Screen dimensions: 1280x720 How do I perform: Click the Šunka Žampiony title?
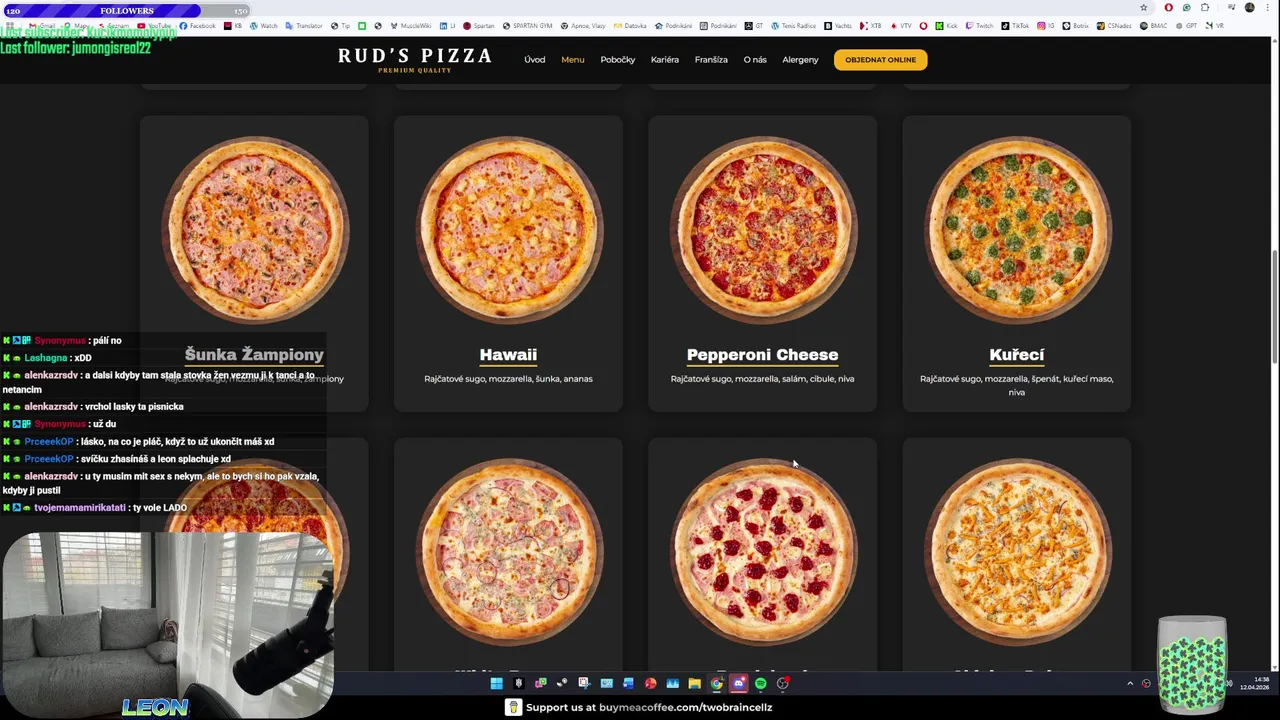pos(254,355)
